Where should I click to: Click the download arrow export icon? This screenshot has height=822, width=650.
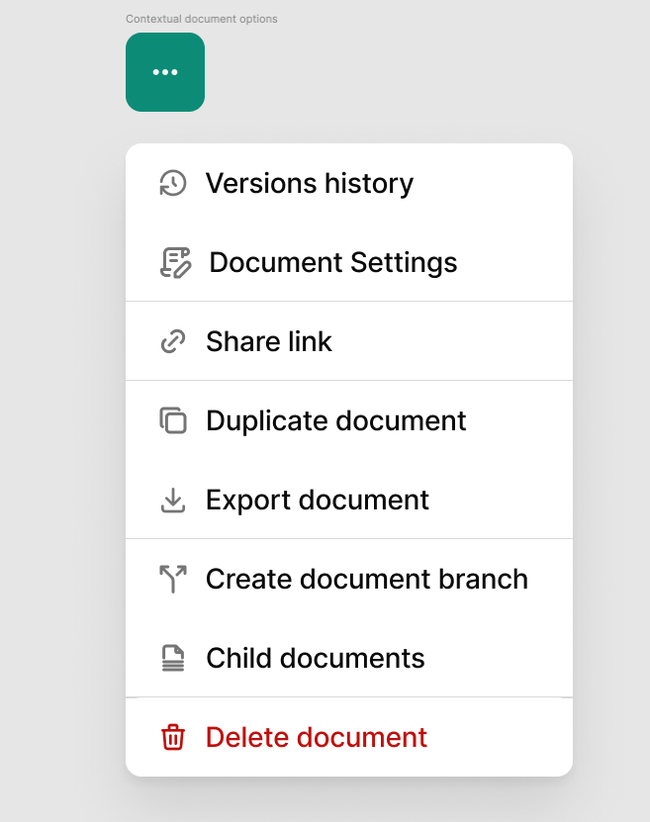[x=173, y=500]
